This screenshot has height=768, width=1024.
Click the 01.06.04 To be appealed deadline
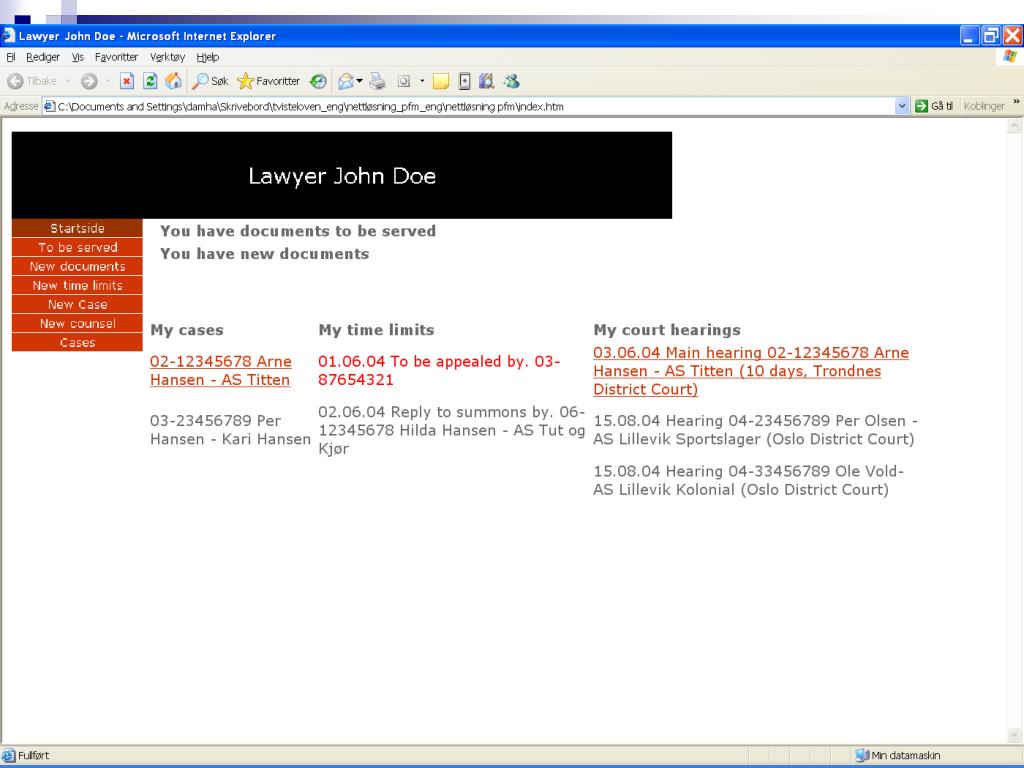click(439, 370)
